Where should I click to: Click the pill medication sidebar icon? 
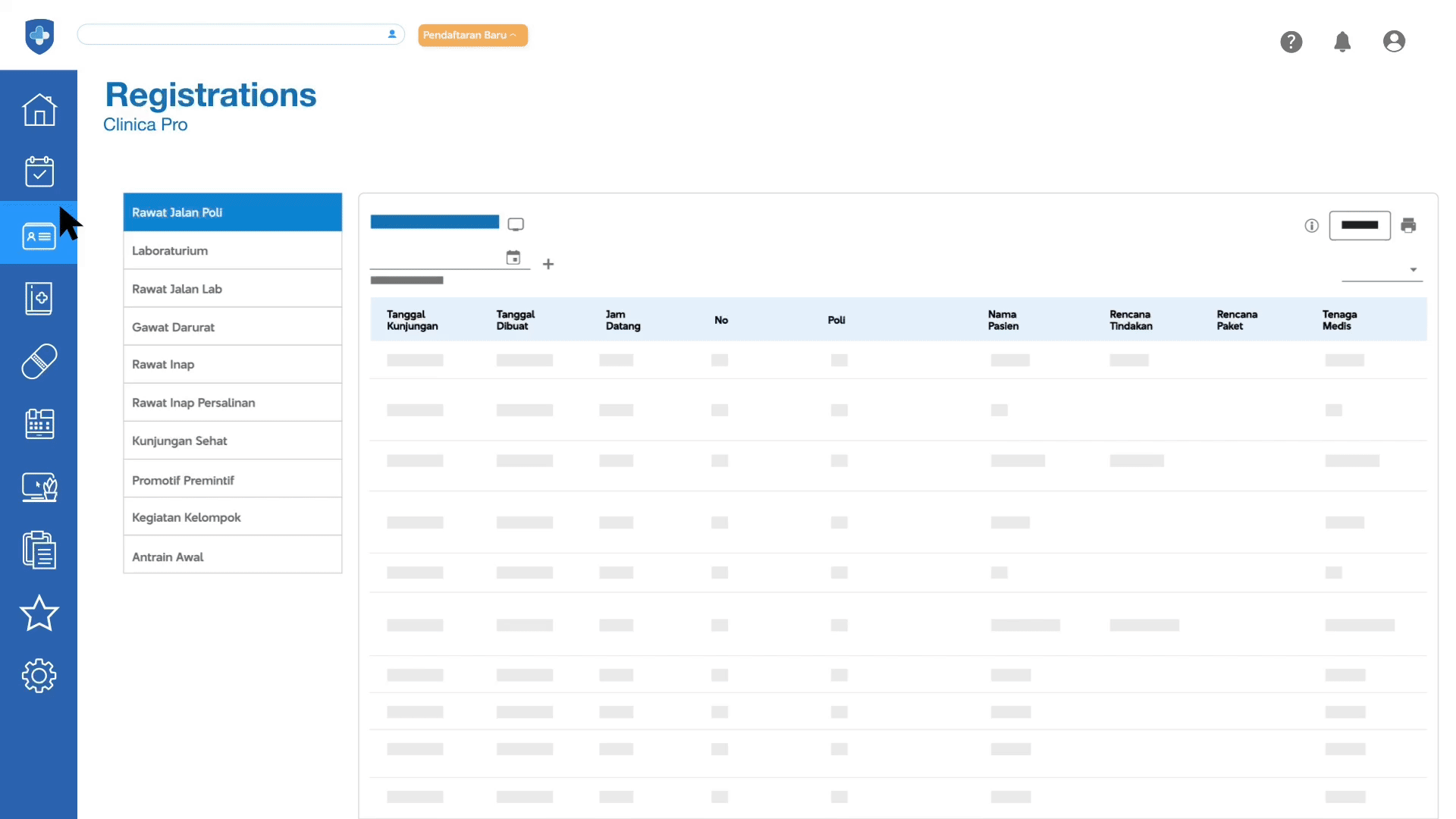click(x=39, y=361)
